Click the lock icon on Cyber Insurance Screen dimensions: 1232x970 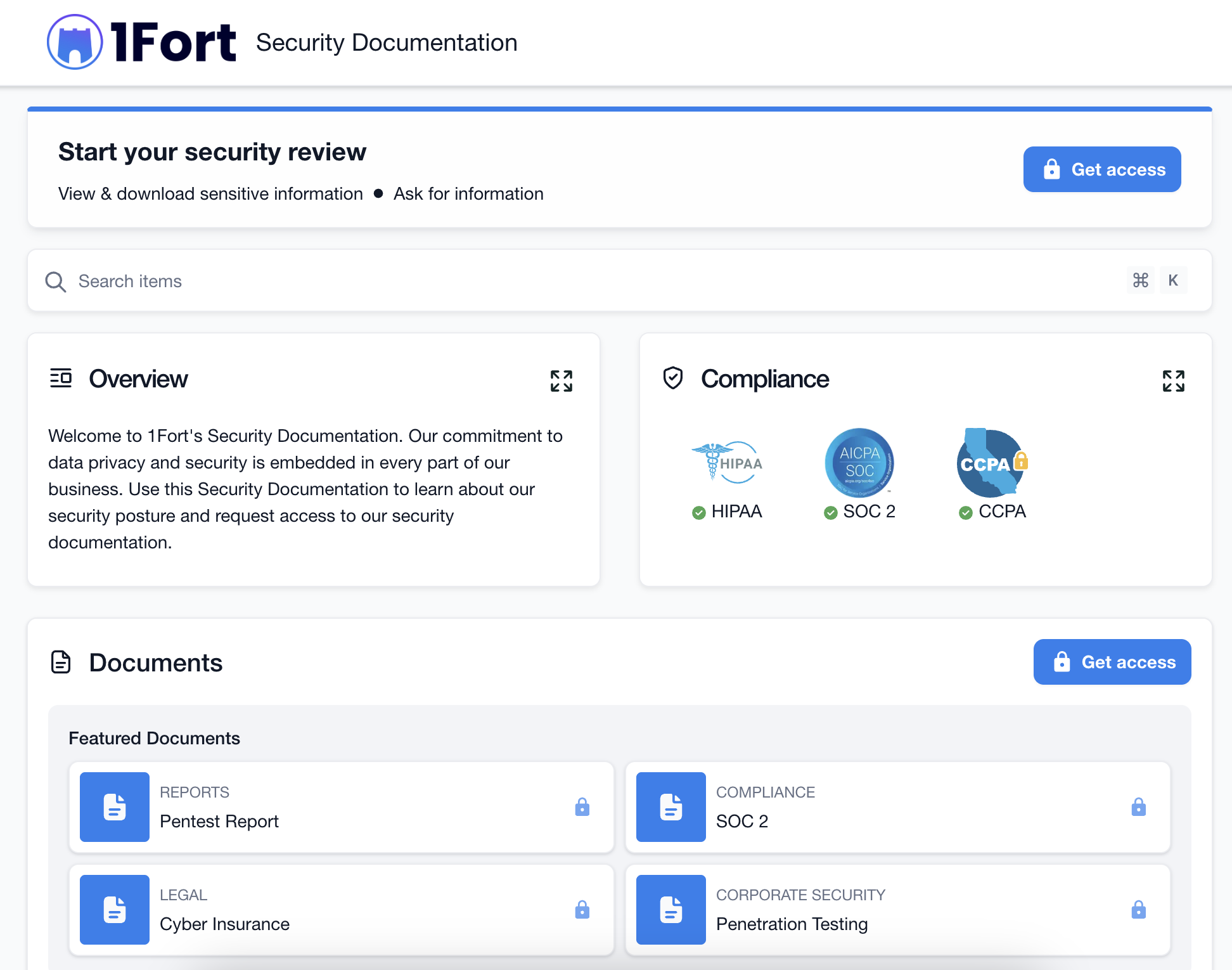(582, 910)
